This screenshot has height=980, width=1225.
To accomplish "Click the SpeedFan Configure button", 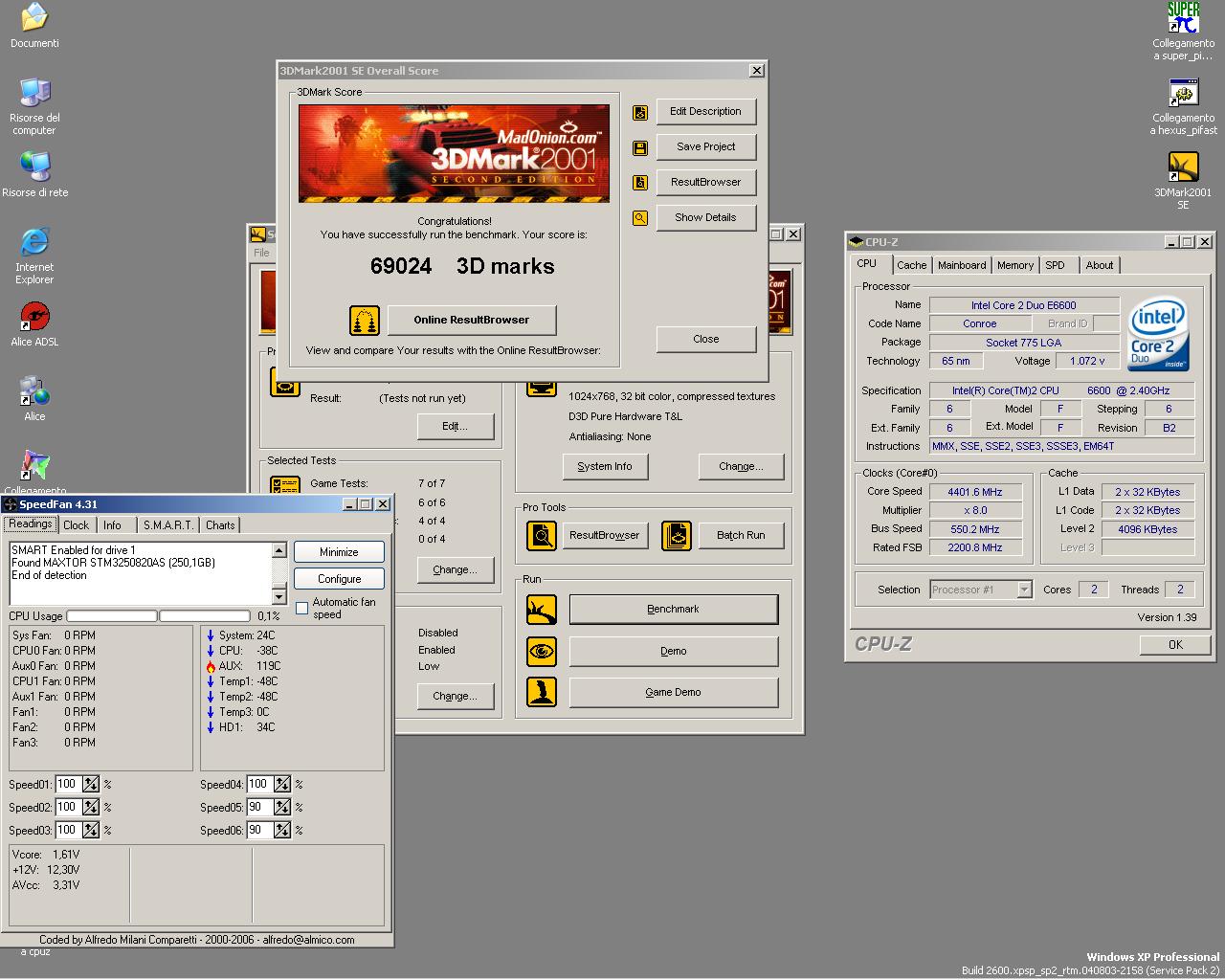I will click(x=339, y=579).
